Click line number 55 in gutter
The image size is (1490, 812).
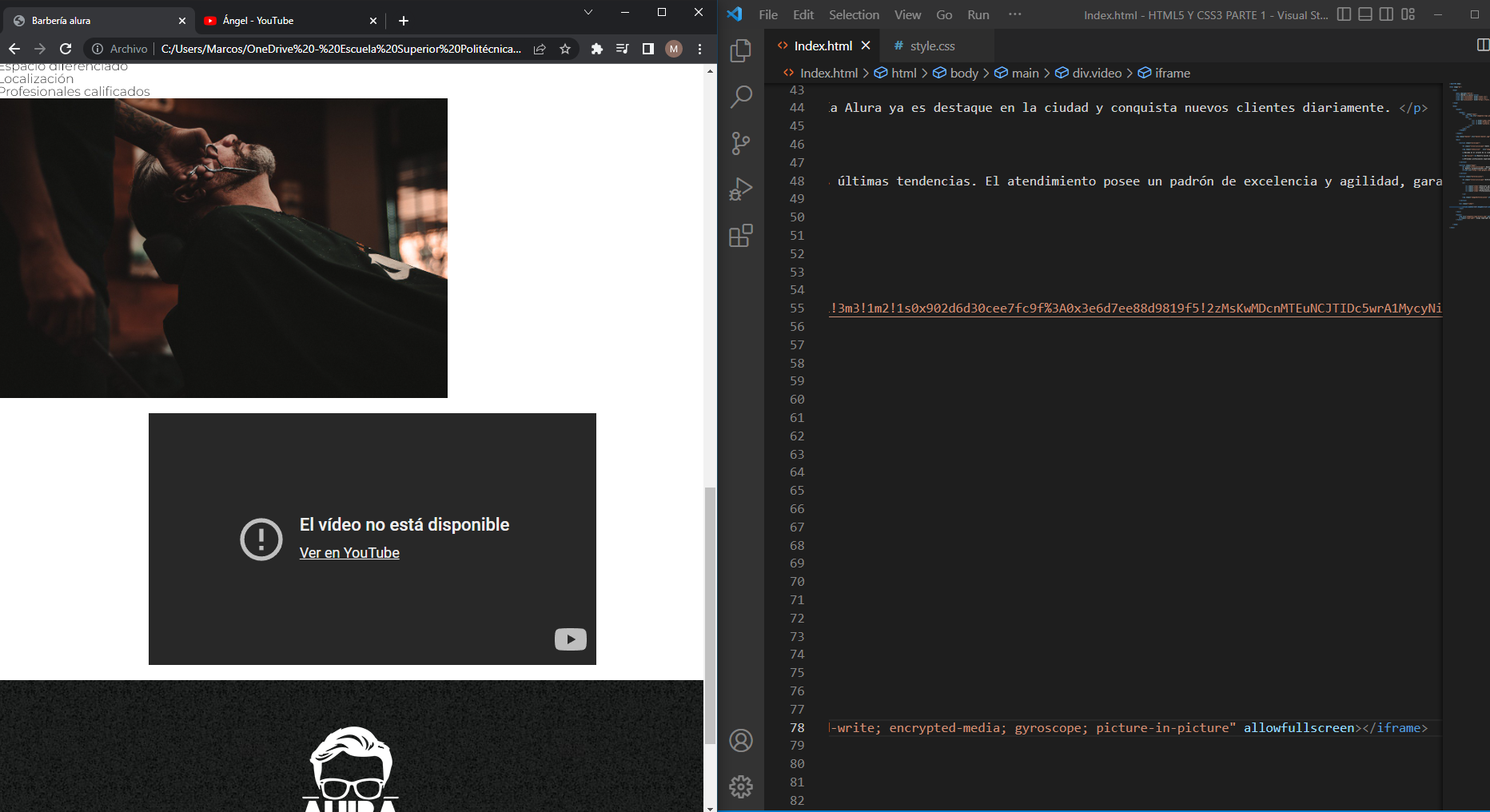click(797, 308)
